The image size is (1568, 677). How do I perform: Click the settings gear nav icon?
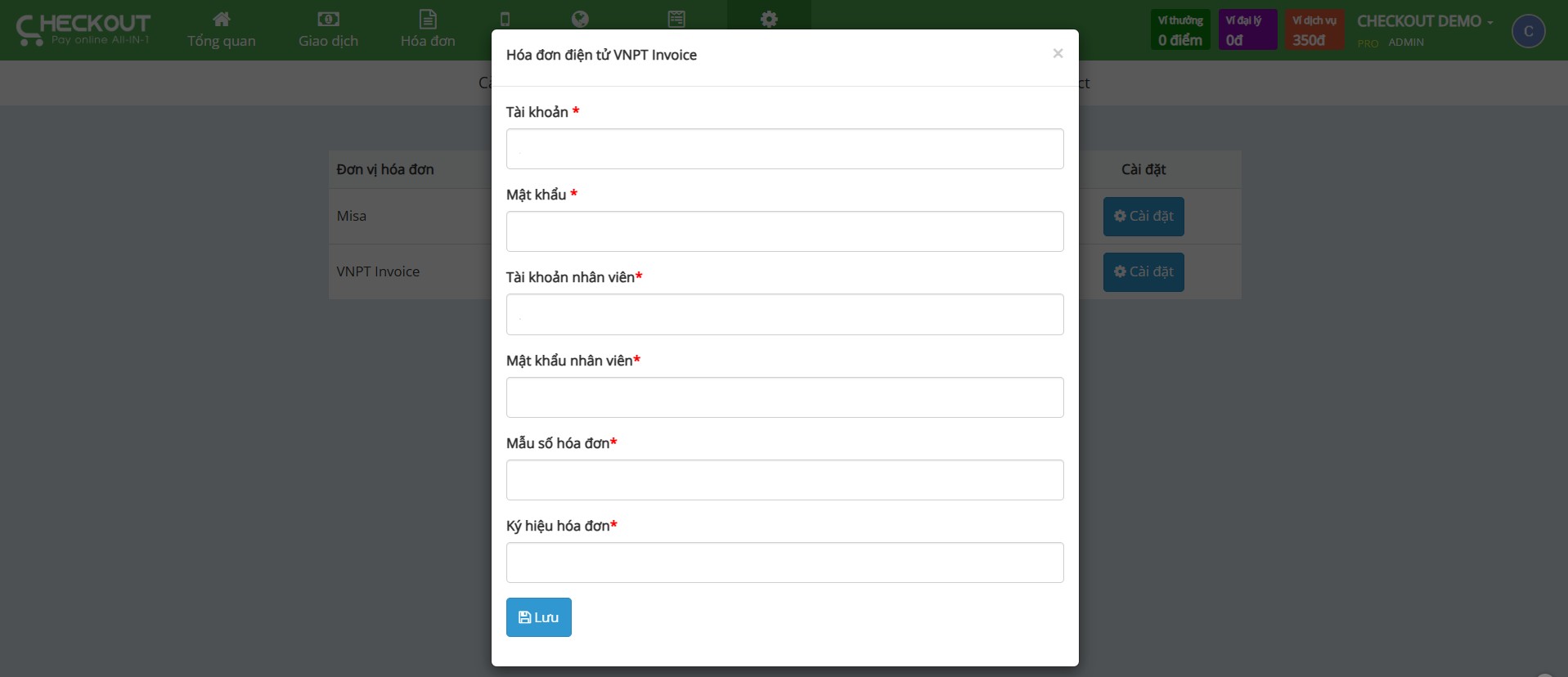(769, 19)
